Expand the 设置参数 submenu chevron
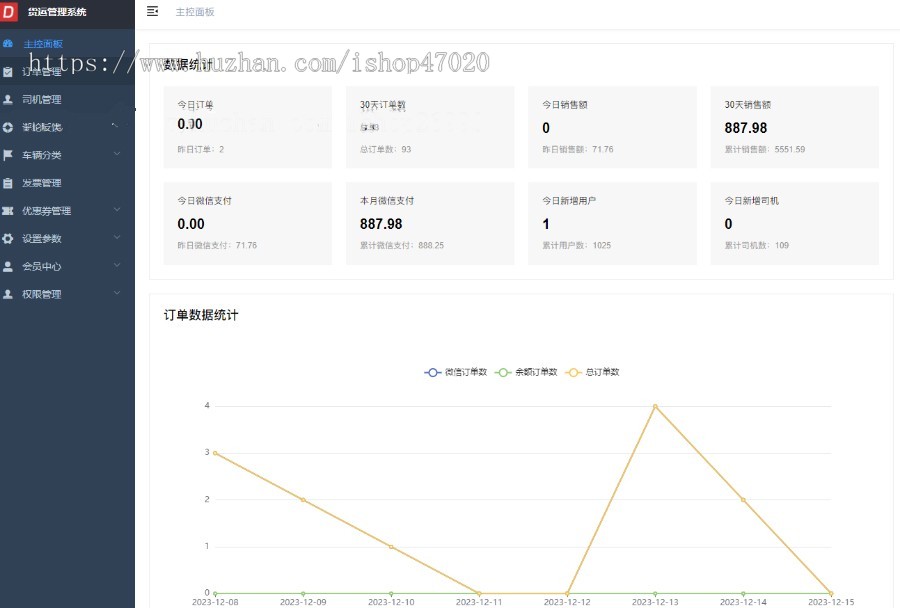The image size is (900, 608). 117,237
